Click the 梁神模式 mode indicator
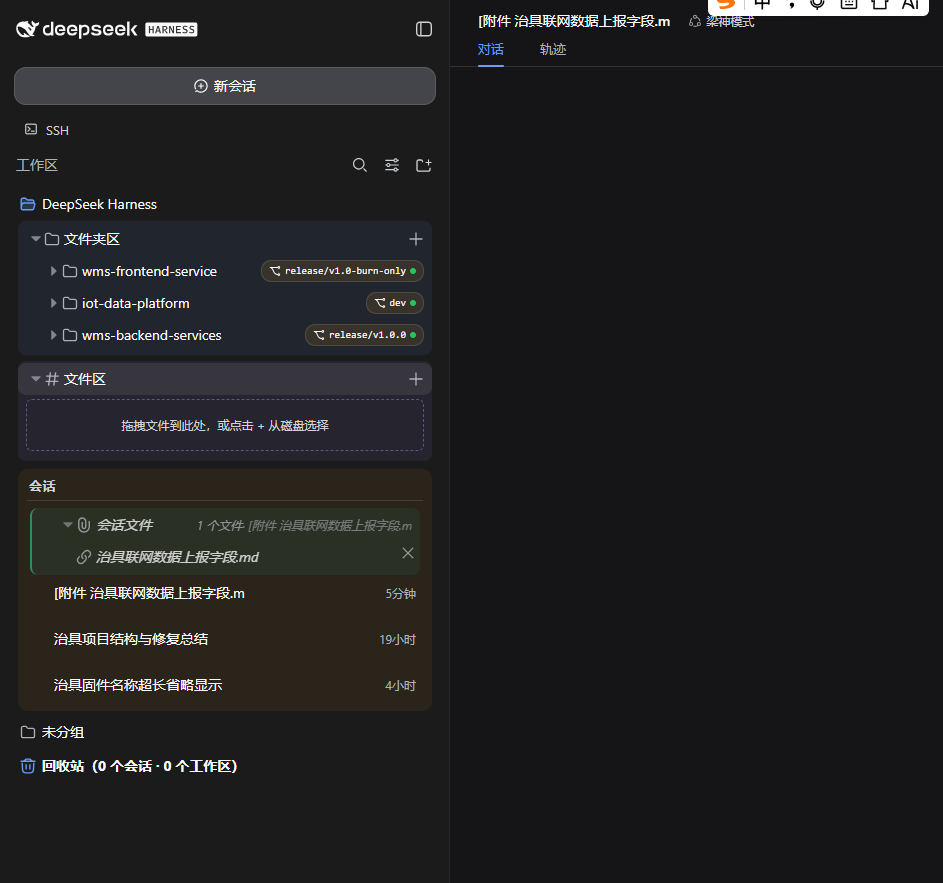 point(722,22)
